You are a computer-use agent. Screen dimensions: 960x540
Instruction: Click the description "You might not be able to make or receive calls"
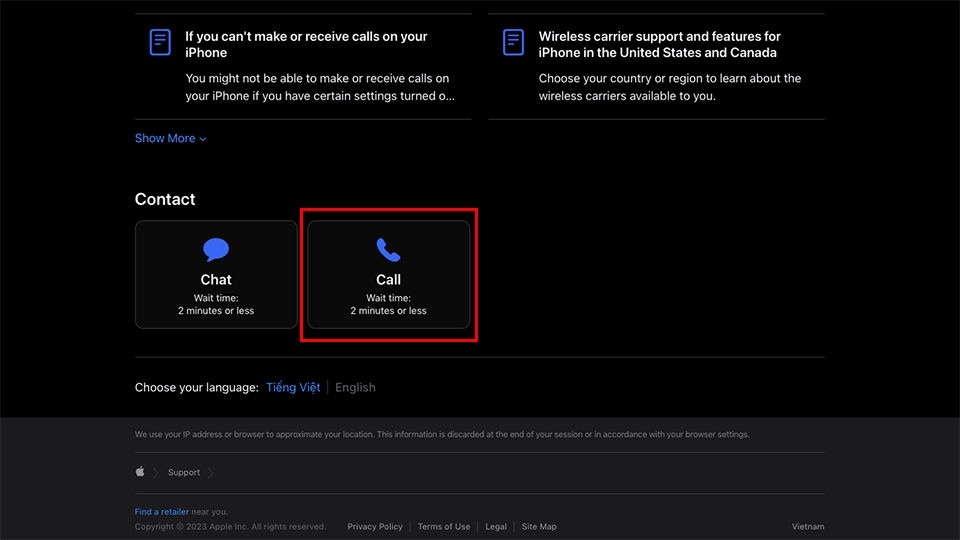320,87
